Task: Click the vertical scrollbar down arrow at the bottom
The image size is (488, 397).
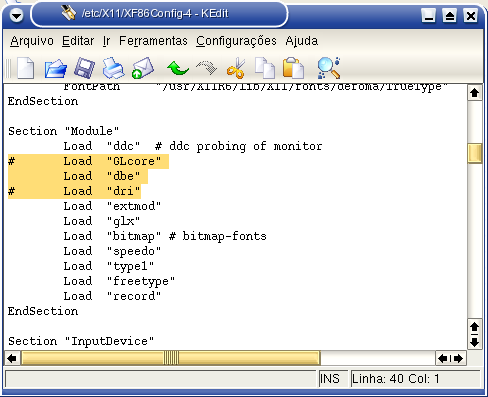Action: point(475,342)
